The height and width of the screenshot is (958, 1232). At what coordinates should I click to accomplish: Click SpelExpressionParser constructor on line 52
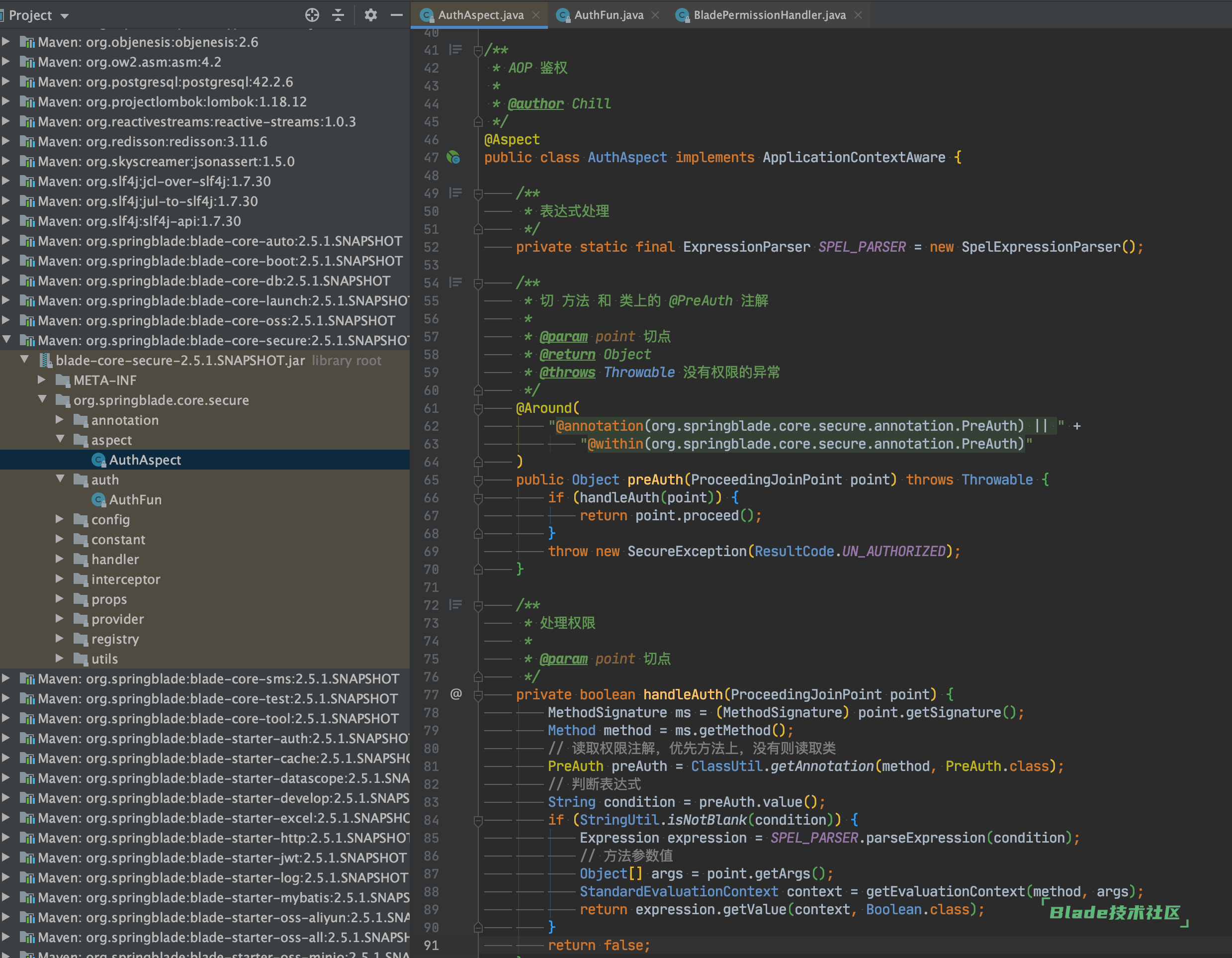[x=1041, y=247]
